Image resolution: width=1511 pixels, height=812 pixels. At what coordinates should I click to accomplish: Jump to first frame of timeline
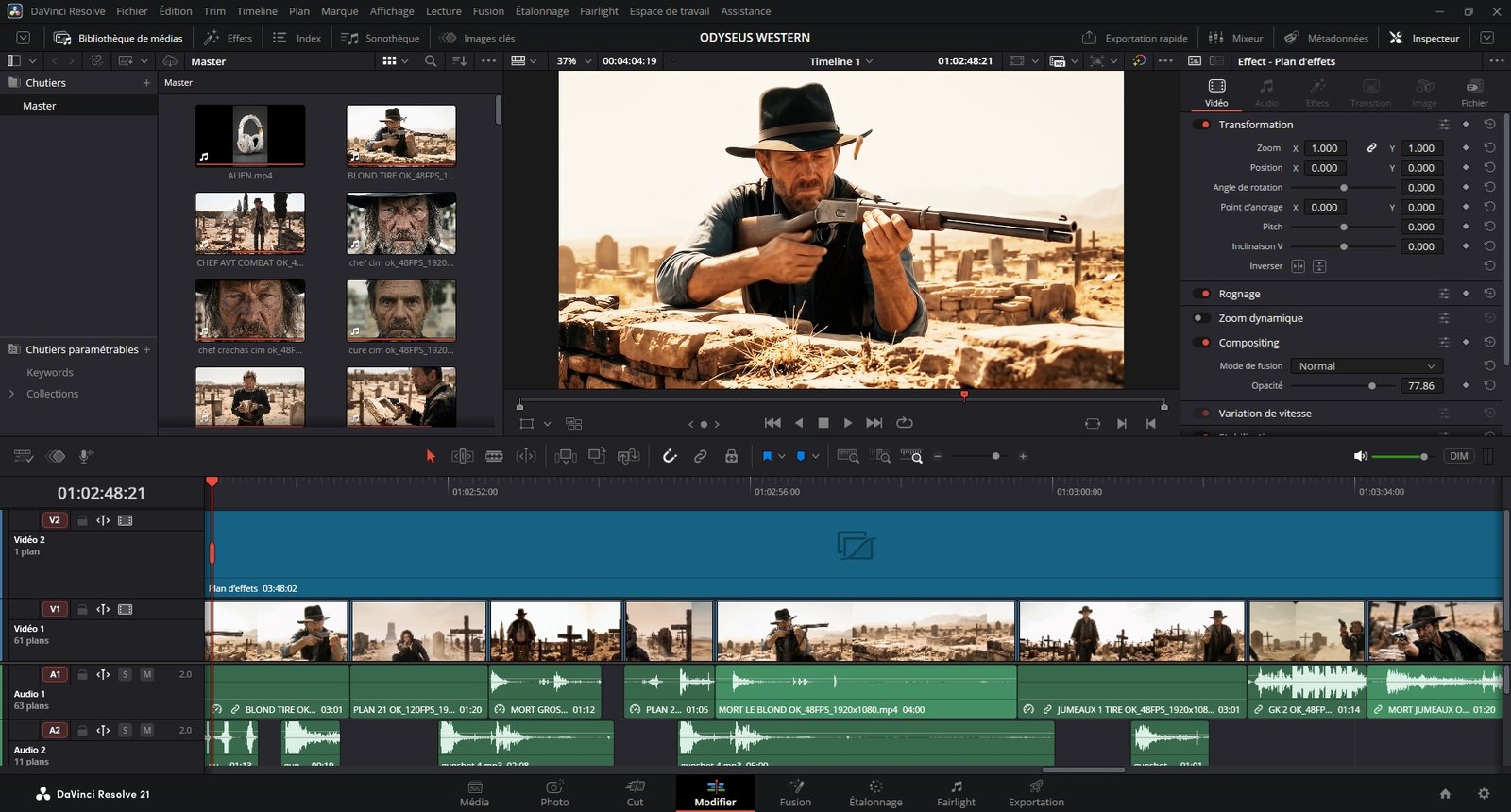772,423
